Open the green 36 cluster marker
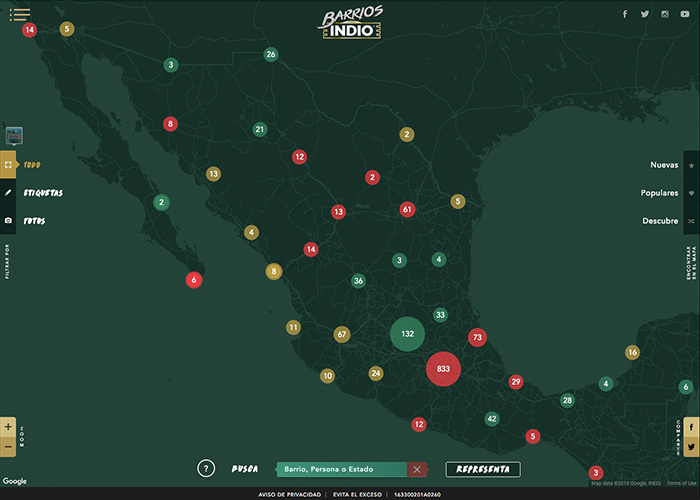This screenshot has height=500, width=700. coord(358,281)
